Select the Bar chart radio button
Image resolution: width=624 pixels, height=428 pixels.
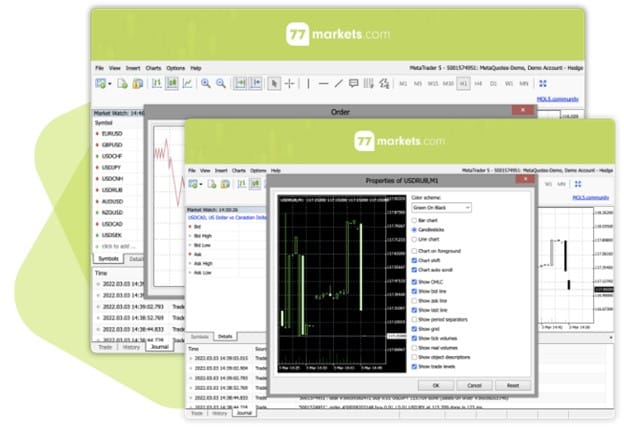coord(415,219)
